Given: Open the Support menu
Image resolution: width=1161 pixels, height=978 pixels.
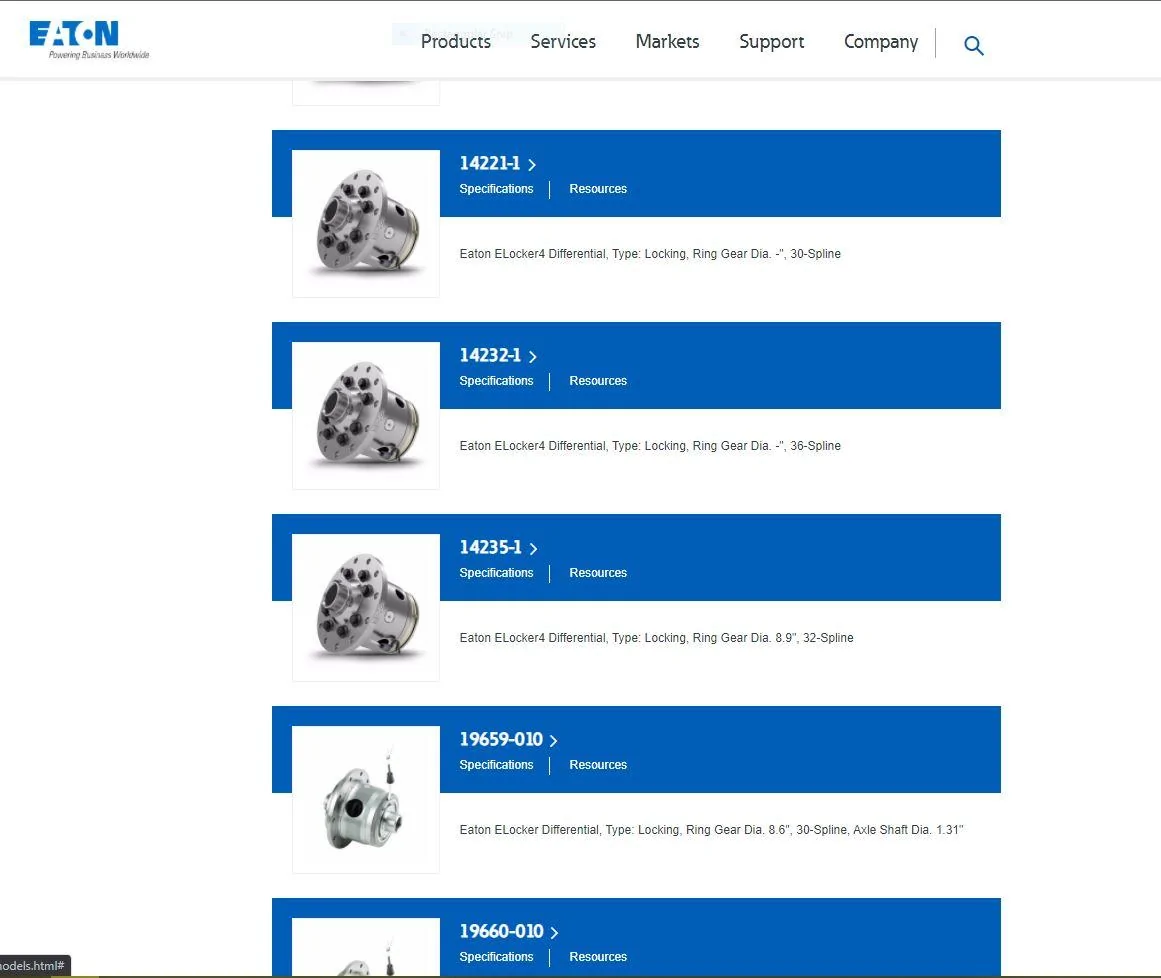Looking at the screenshot, I should [772, 42].
